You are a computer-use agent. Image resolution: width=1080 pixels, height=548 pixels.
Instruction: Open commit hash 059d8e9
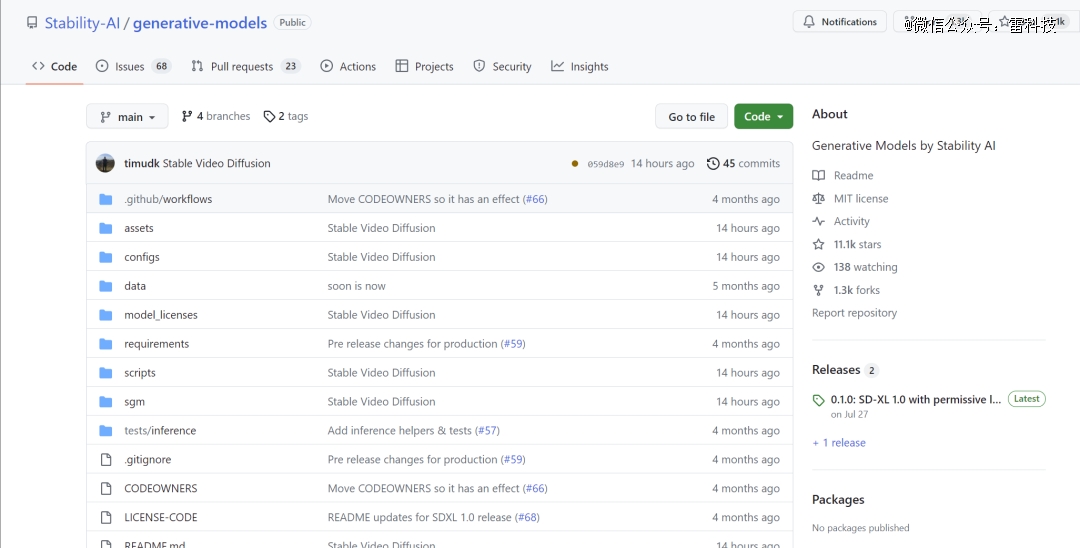pos(605,164)
